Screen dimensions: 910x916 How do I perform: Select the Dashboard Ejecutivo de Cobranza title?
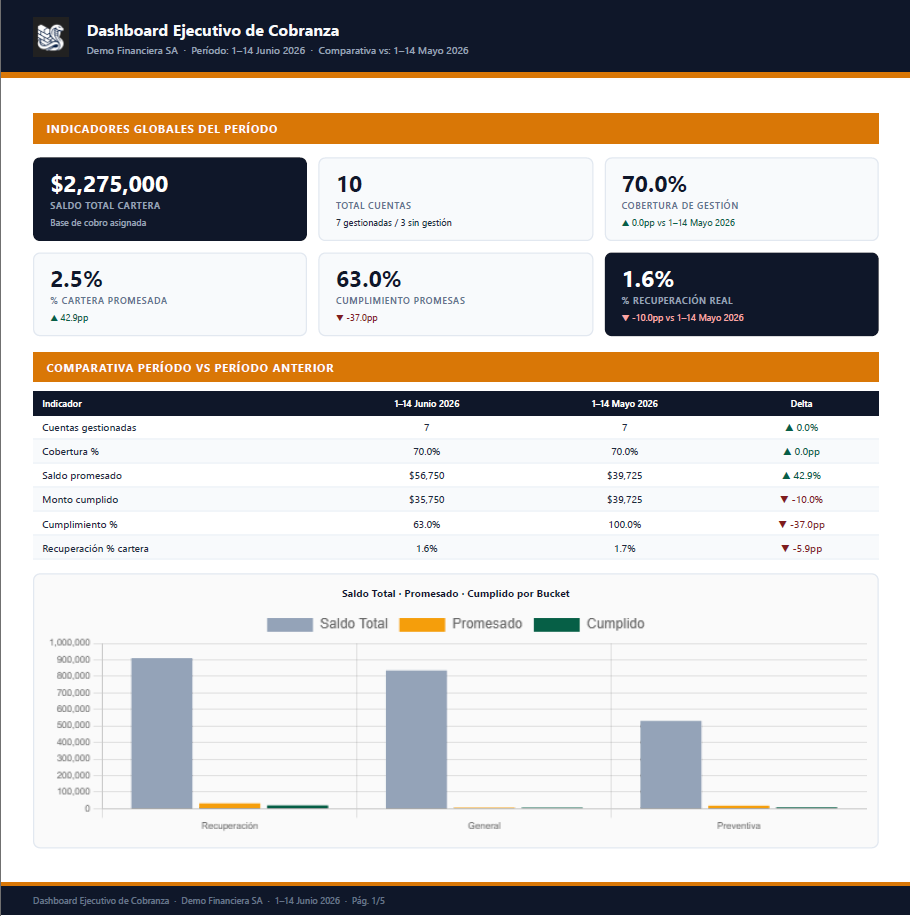(213, 30)
